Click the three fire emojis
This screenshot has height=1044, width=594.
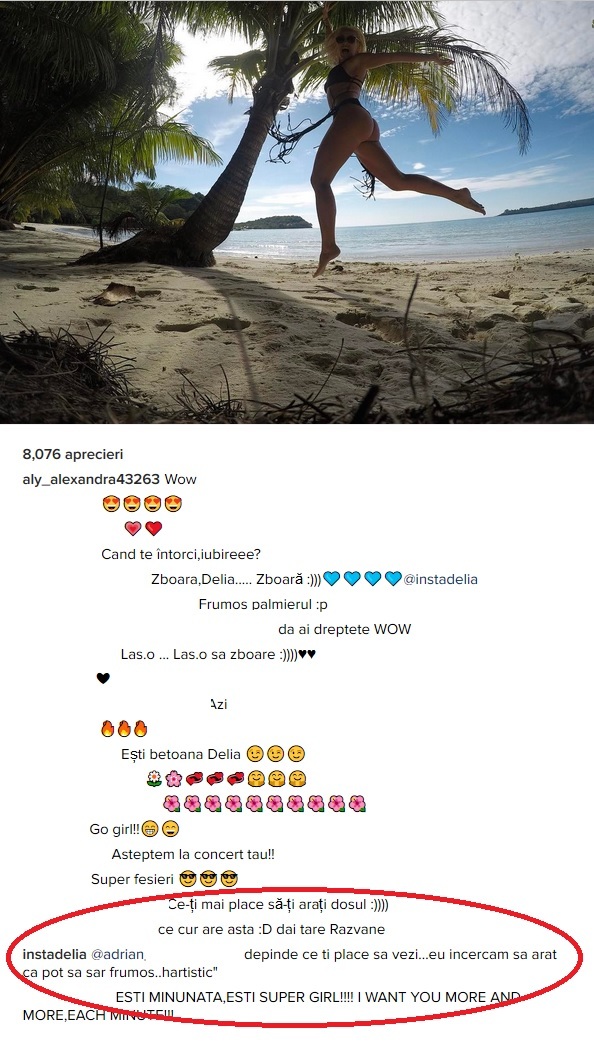click(x=124, y=728)
